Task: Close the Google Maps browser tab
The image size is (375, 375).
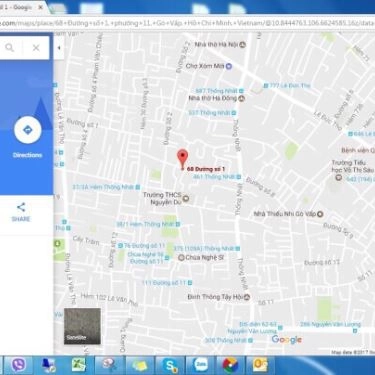Action: click(x=41, y=7)
